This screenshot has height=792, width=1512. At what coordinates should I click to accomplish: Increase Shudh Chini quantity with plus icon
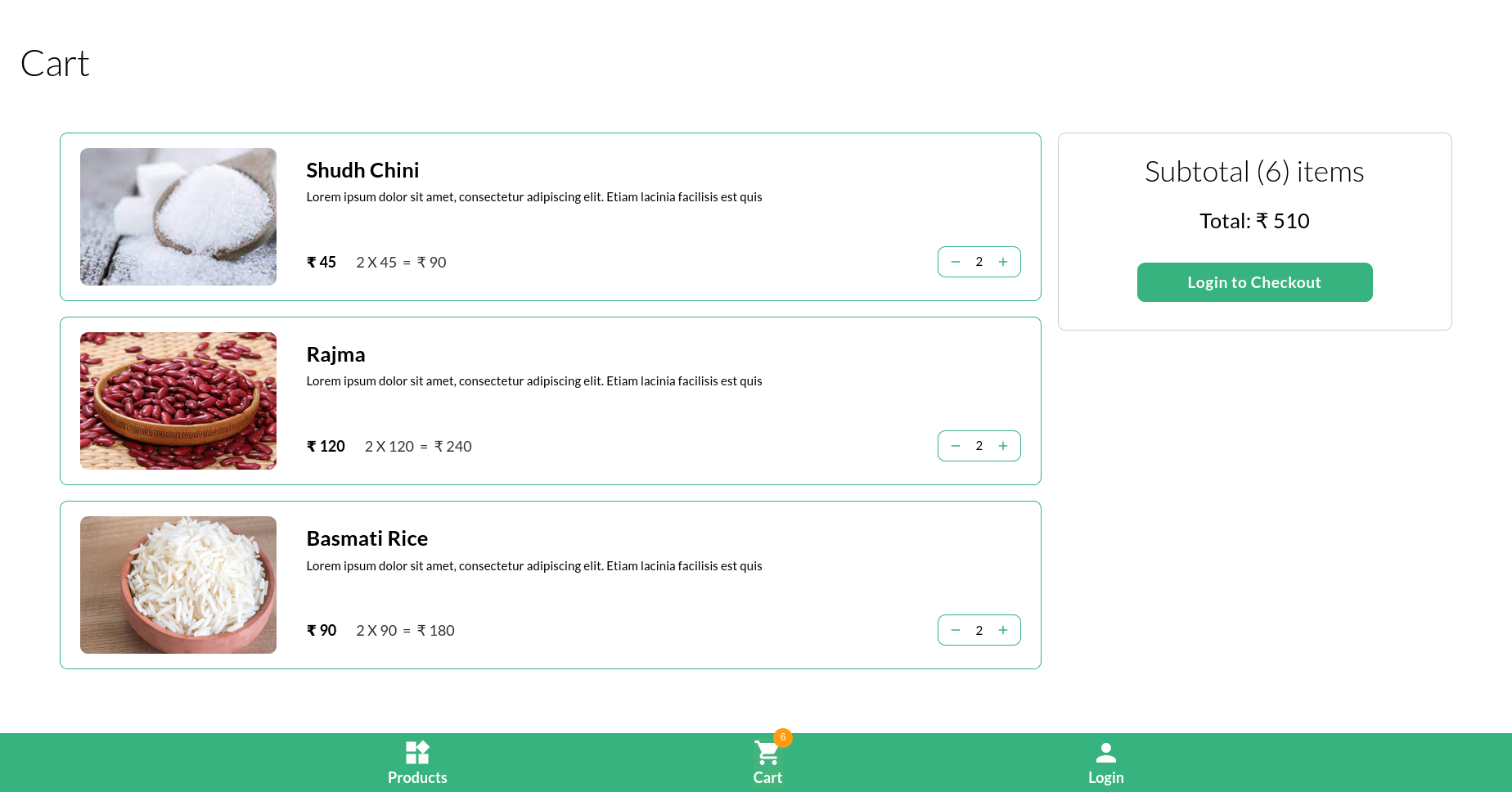click(1003, 262)
